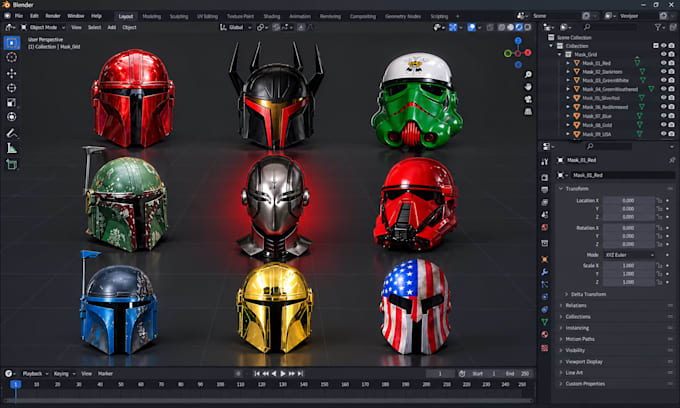Screen dimensions: 680x408
Task: Toggle visibility eye for Mask_02_Darkhorn
Action: [664, 72]
